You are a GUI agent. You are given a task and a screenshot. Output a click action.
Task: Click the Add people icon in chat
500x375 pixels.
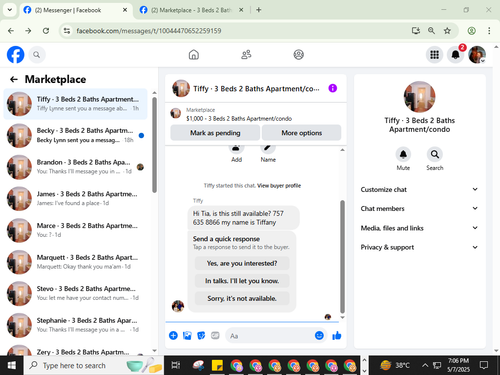tap(236, 148)
